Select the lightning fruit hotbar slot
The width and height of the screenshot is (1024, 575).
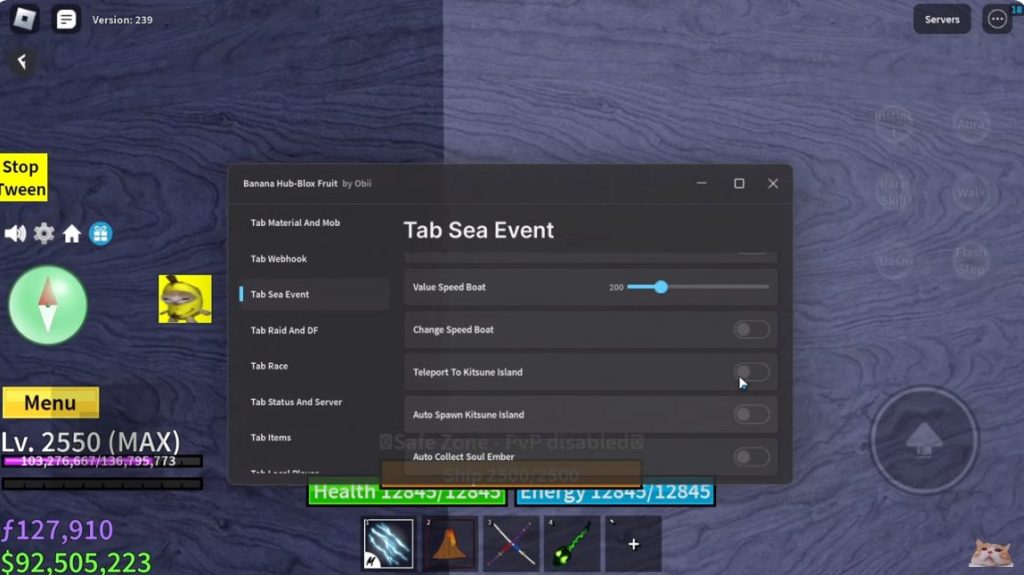point(389,544)
